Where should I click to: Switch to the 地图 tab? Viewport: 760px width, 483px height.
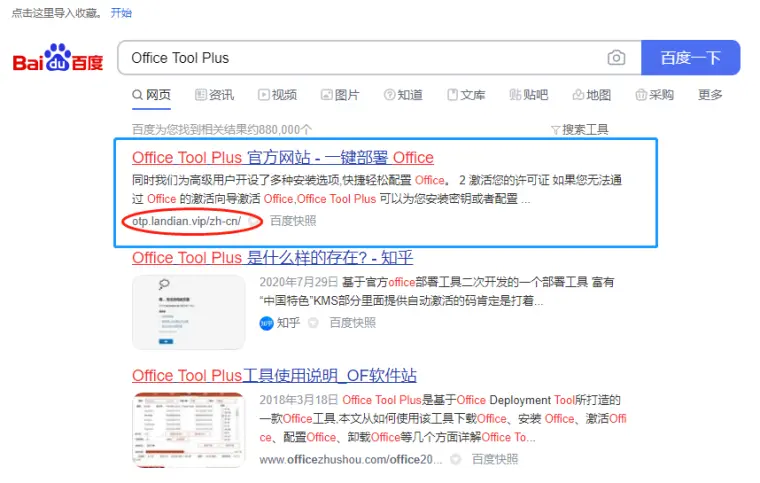pos(592,94)
